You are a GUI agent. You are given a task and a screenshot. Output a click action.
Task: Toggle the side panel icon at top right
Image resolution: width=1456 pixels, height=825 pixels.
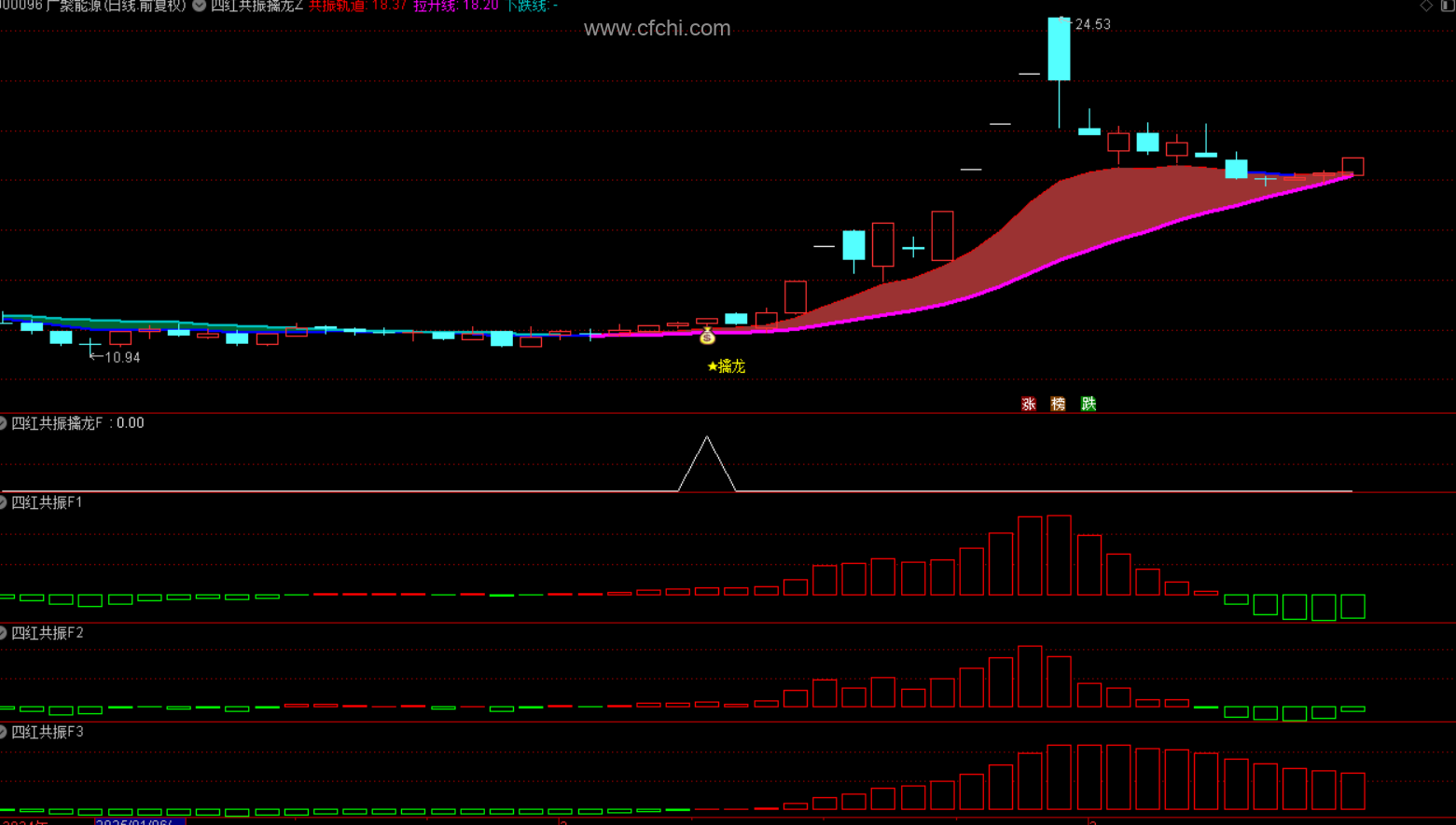click(1448, 6)
